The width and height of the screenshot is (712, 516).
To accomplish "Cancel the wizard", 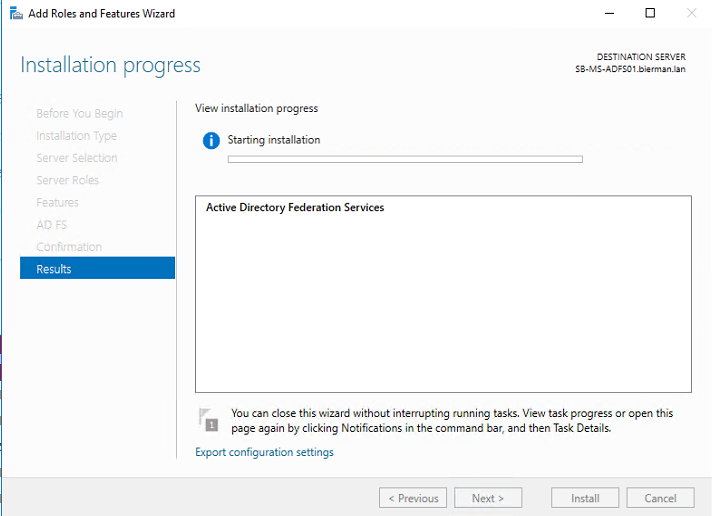I will click(660, 498).
